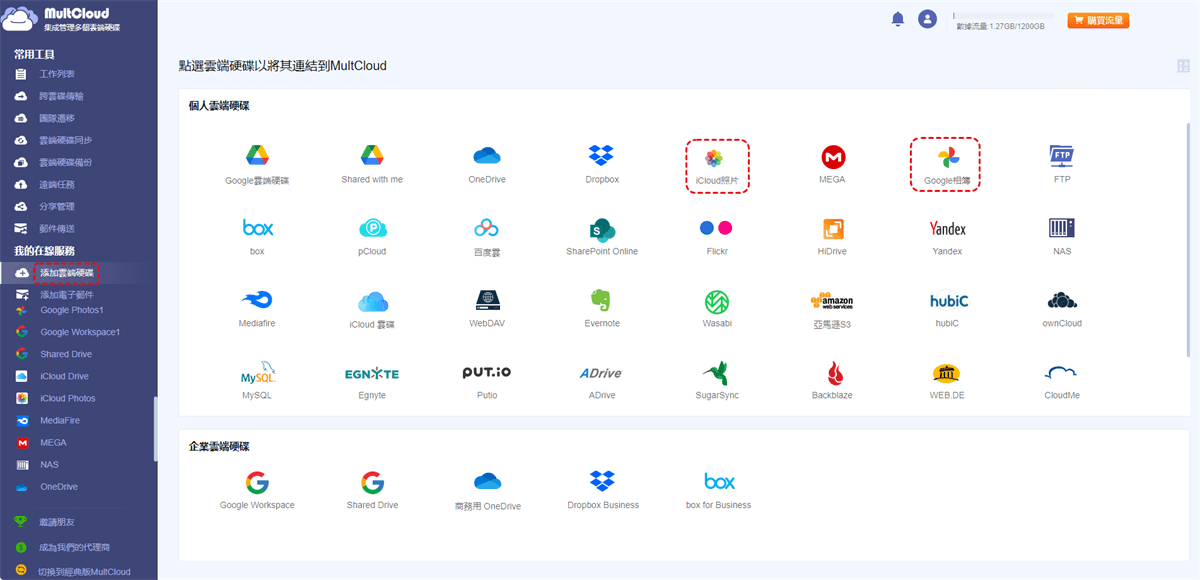Select Yandex cloud
Viewport: 1200px width, 580px height.
tap(947, 229)
